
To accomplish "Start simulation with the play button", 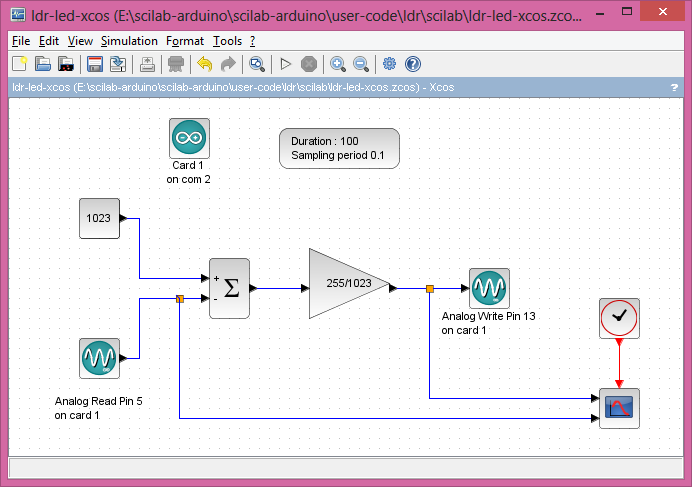I will (285, 64).
